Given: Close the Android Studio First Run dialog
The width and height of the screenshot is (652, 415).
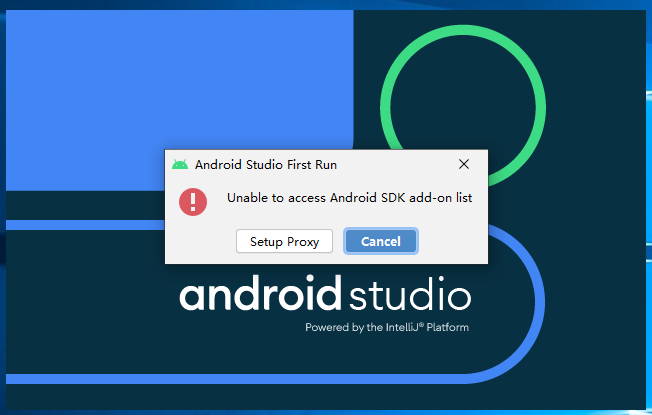Looking at the screenshot, I should click(x=464, y=164).
